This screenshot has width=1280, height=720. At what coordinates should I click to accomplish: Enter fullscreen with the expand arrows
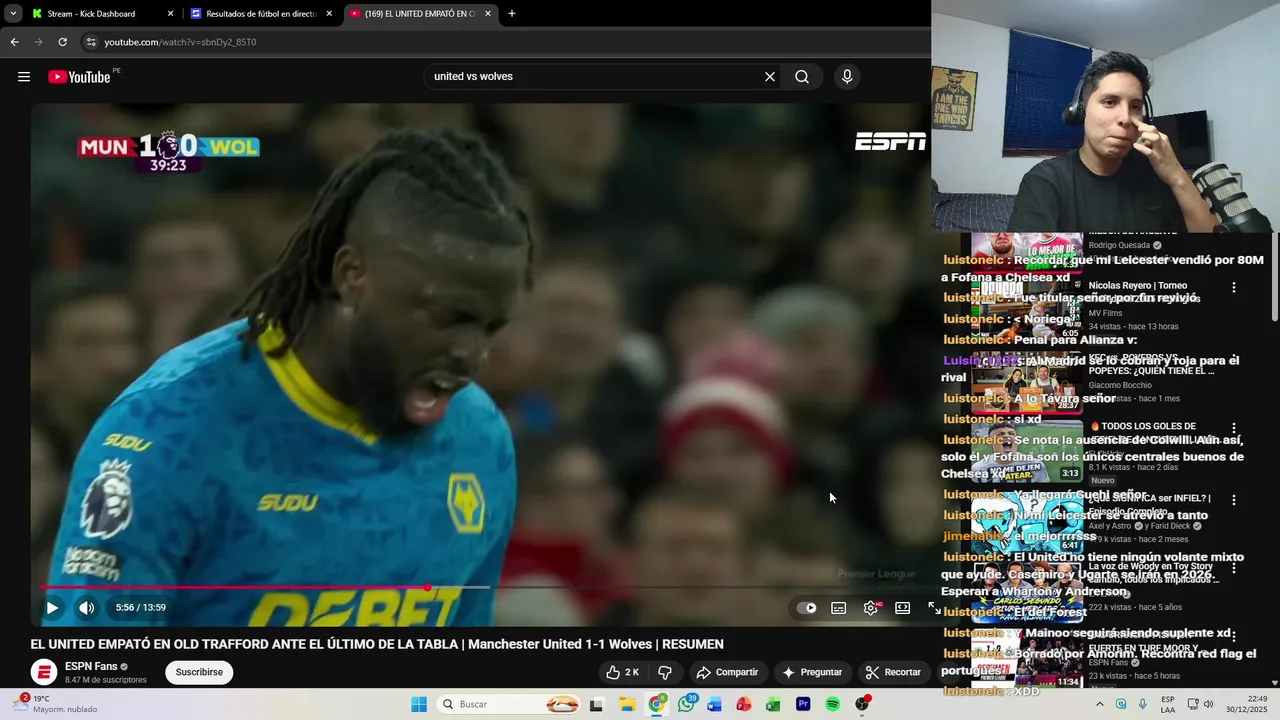[x=934, y=607]
